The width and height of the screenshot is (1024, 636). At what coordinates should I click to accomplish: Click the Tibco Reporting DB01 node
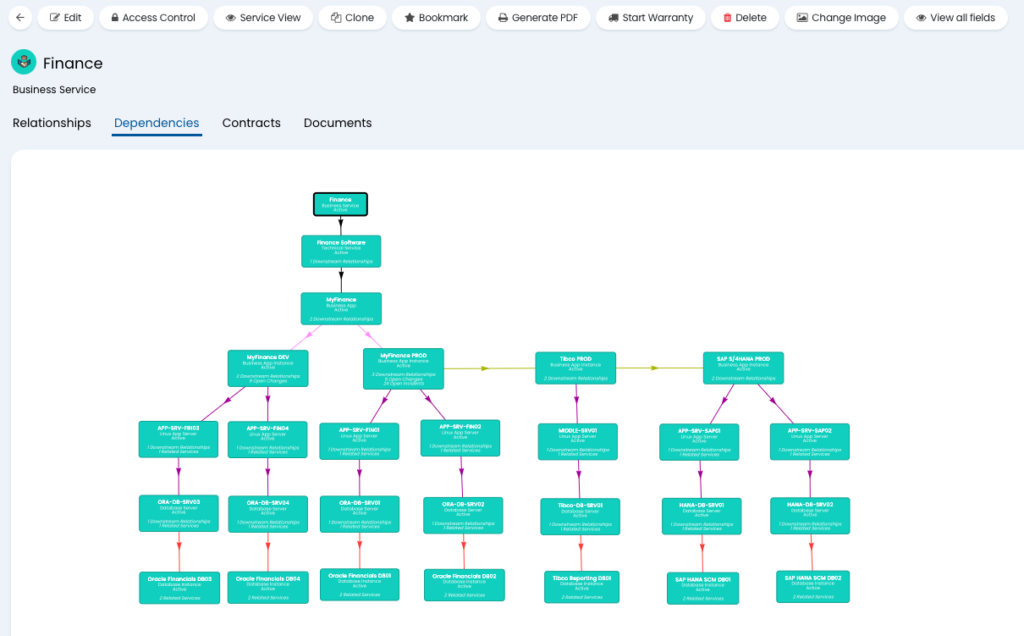(582, 587)
